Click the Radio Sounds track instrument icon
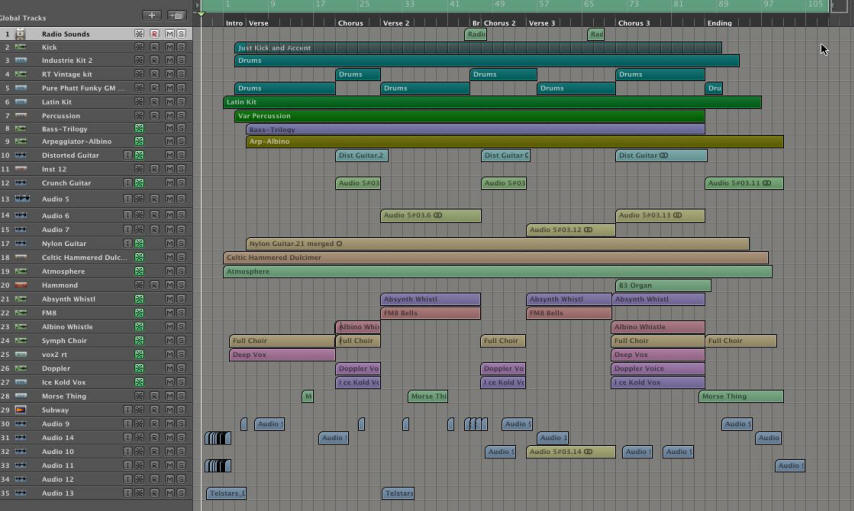 pyautogui.click(x=21, y=34)
